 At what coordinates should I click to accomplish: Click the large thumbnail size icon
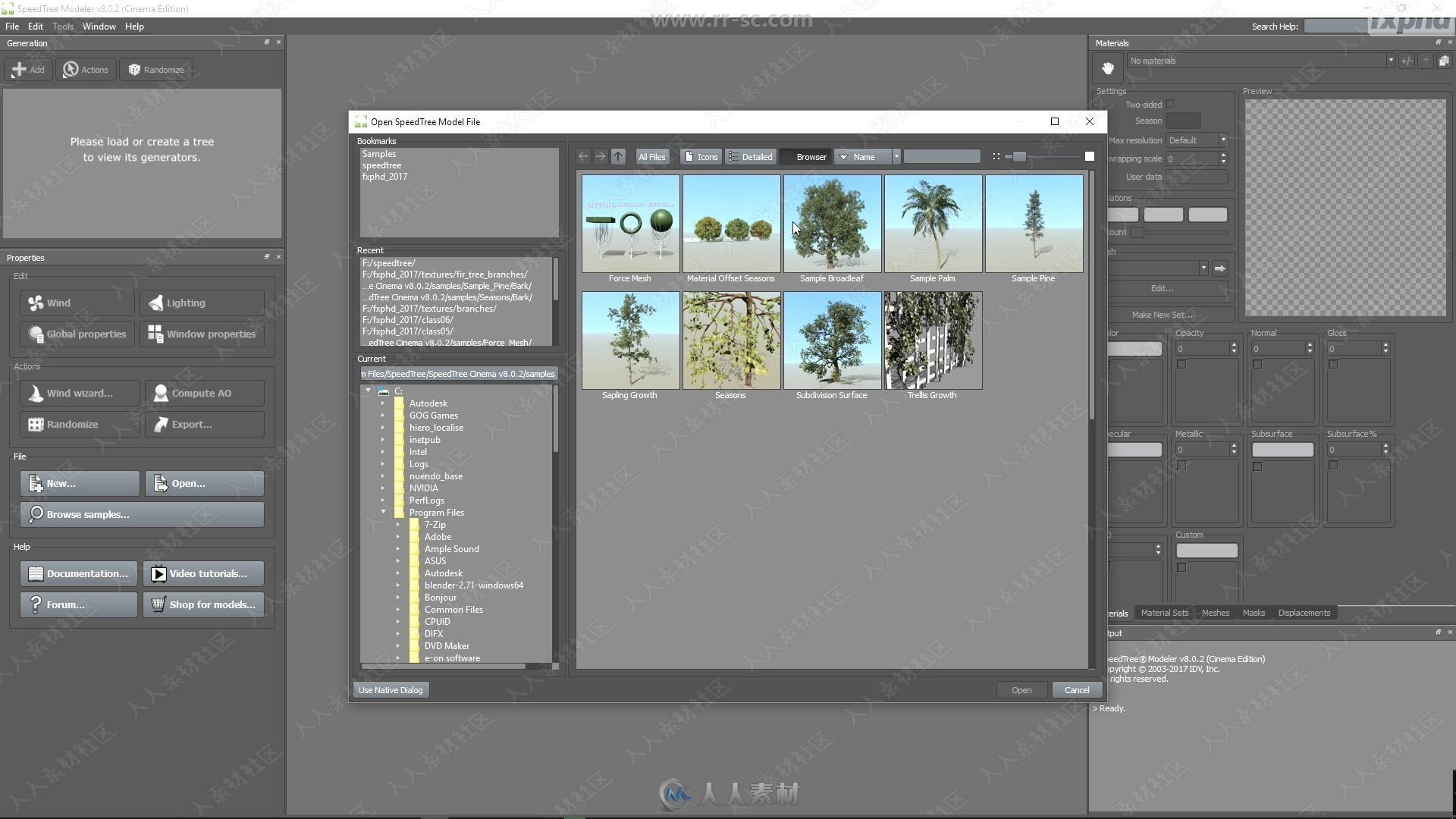(1090, 156)
